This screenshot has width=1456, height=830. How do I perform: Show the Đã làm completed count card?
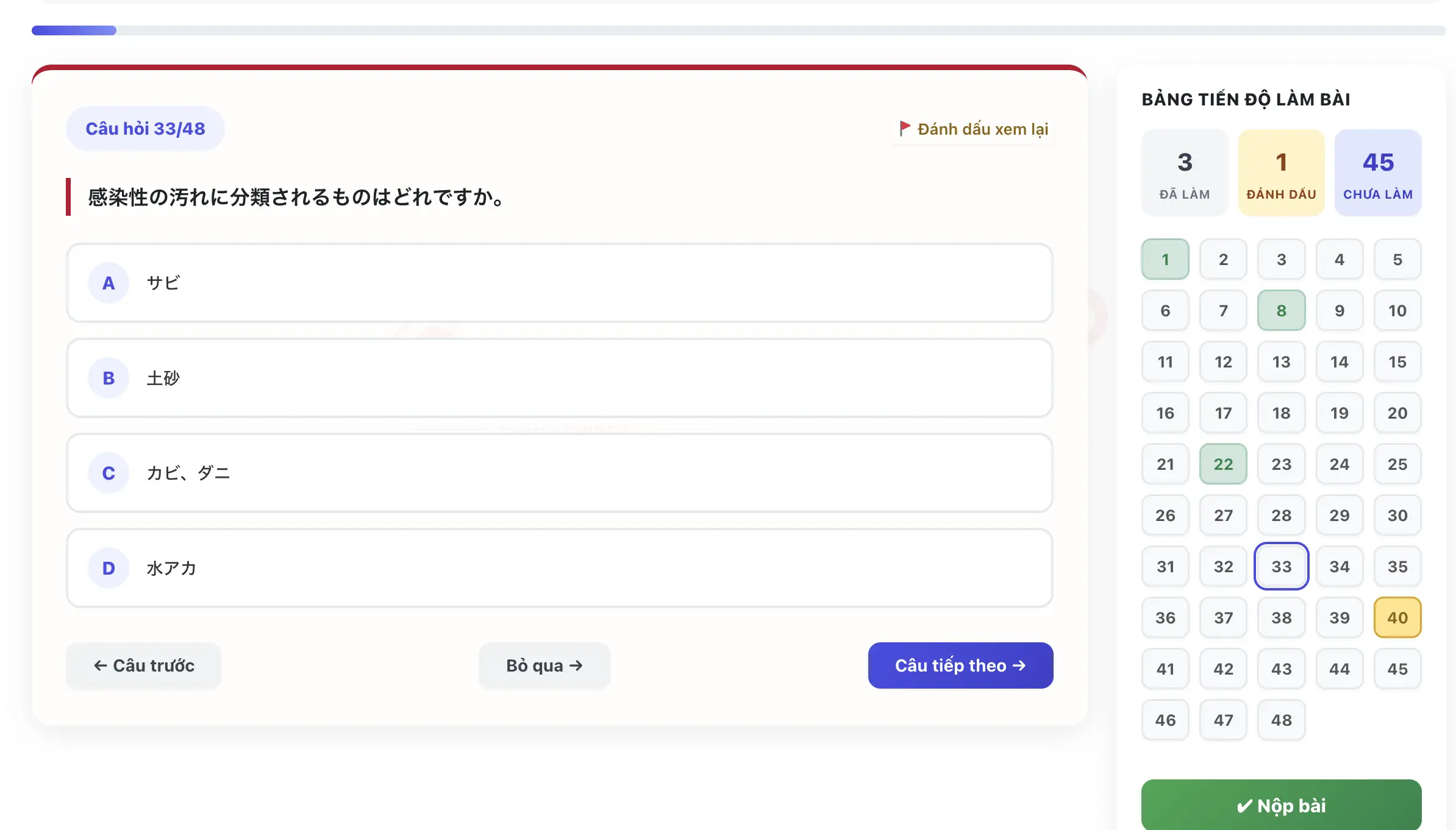(x=1185, y=172)
